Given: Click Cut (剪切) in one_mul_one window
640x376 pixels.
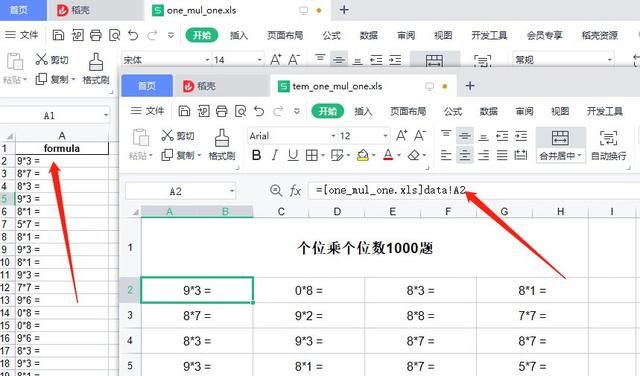Looking at the screenshot, I should tap(52, 60).
